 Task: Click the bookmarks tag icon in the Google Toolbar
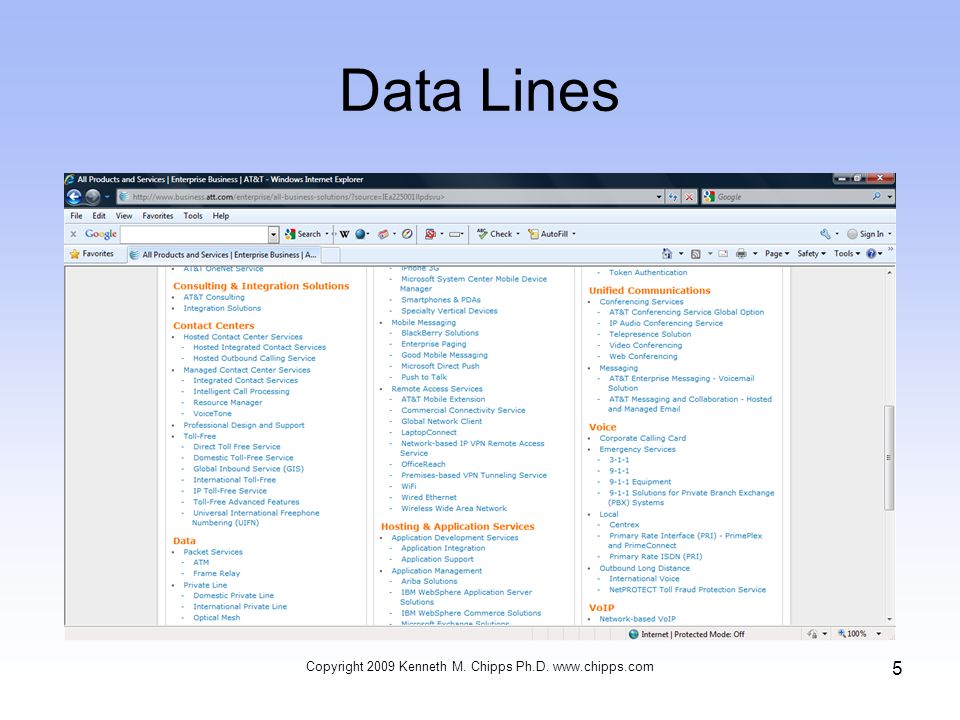(x=383, y=234)
